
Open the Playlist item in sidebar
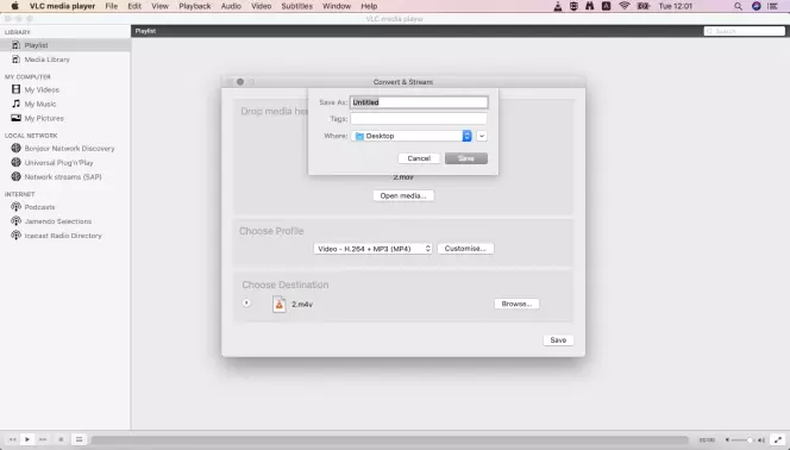(x=65, y=45)
